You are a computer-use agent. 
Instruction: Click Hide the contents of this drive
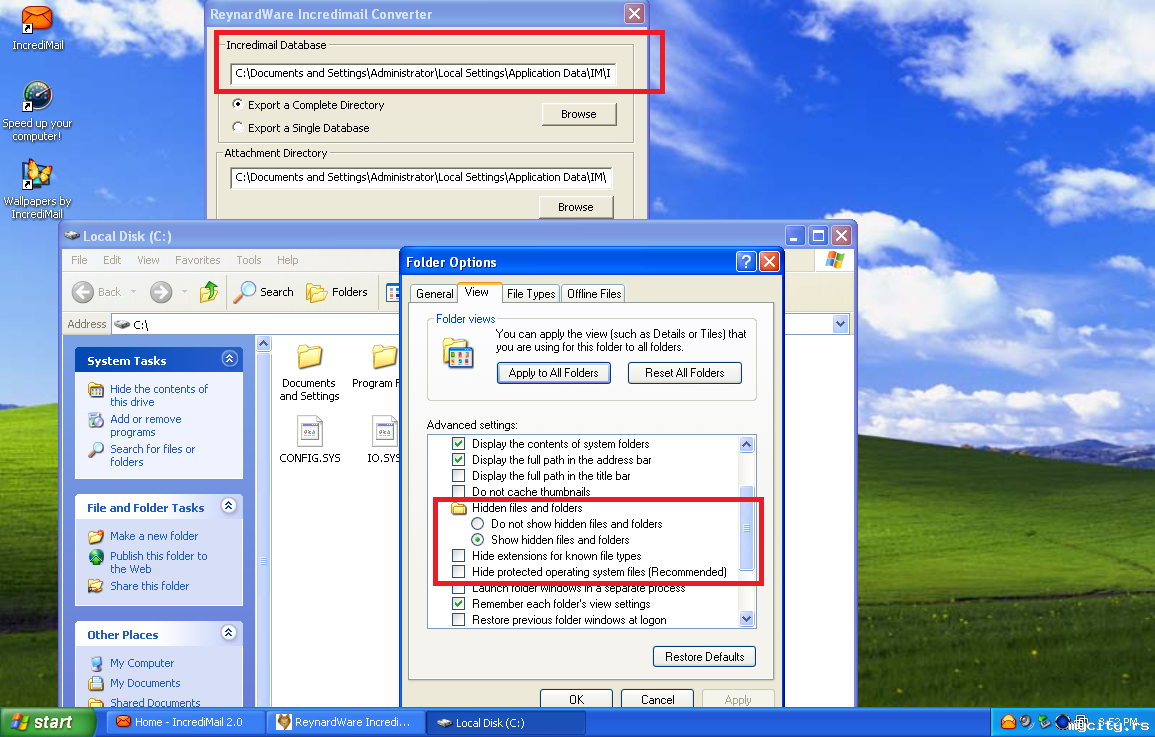coord(158,395)
